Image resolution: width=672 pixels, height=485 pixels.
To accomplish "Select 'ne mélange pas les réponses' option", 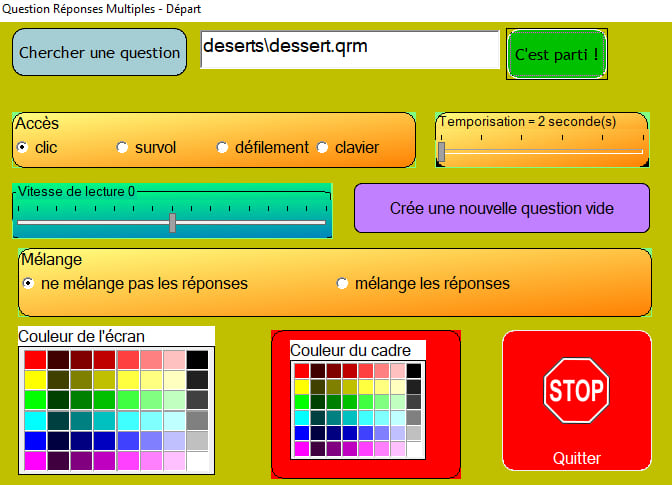I will pos(29,283).
